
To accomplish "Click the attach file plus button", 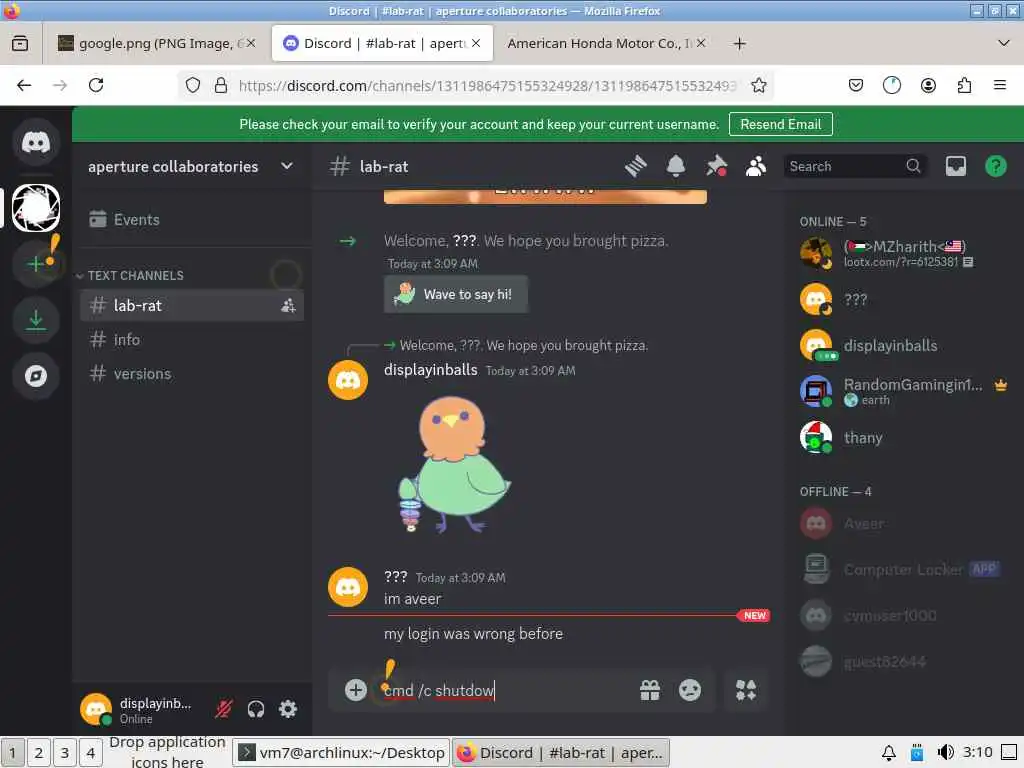I will [356, 690].
